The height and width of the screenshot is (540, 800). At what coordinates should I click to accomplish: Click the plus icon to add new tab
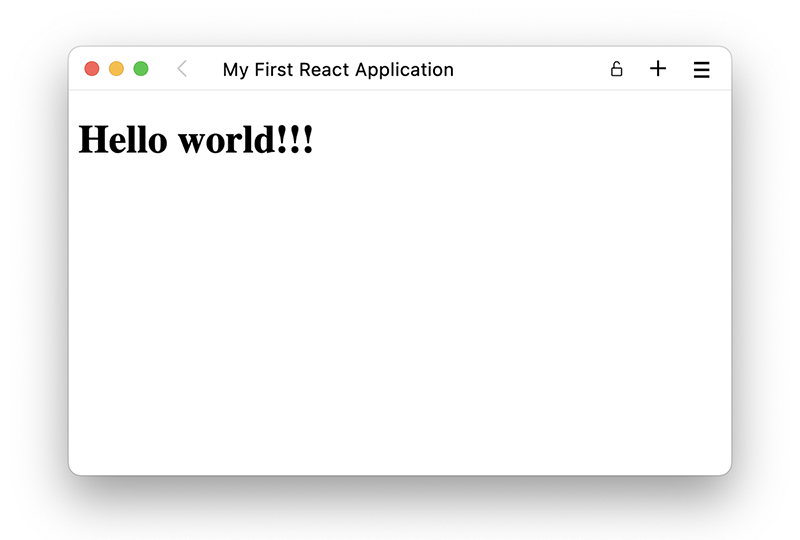657,69
